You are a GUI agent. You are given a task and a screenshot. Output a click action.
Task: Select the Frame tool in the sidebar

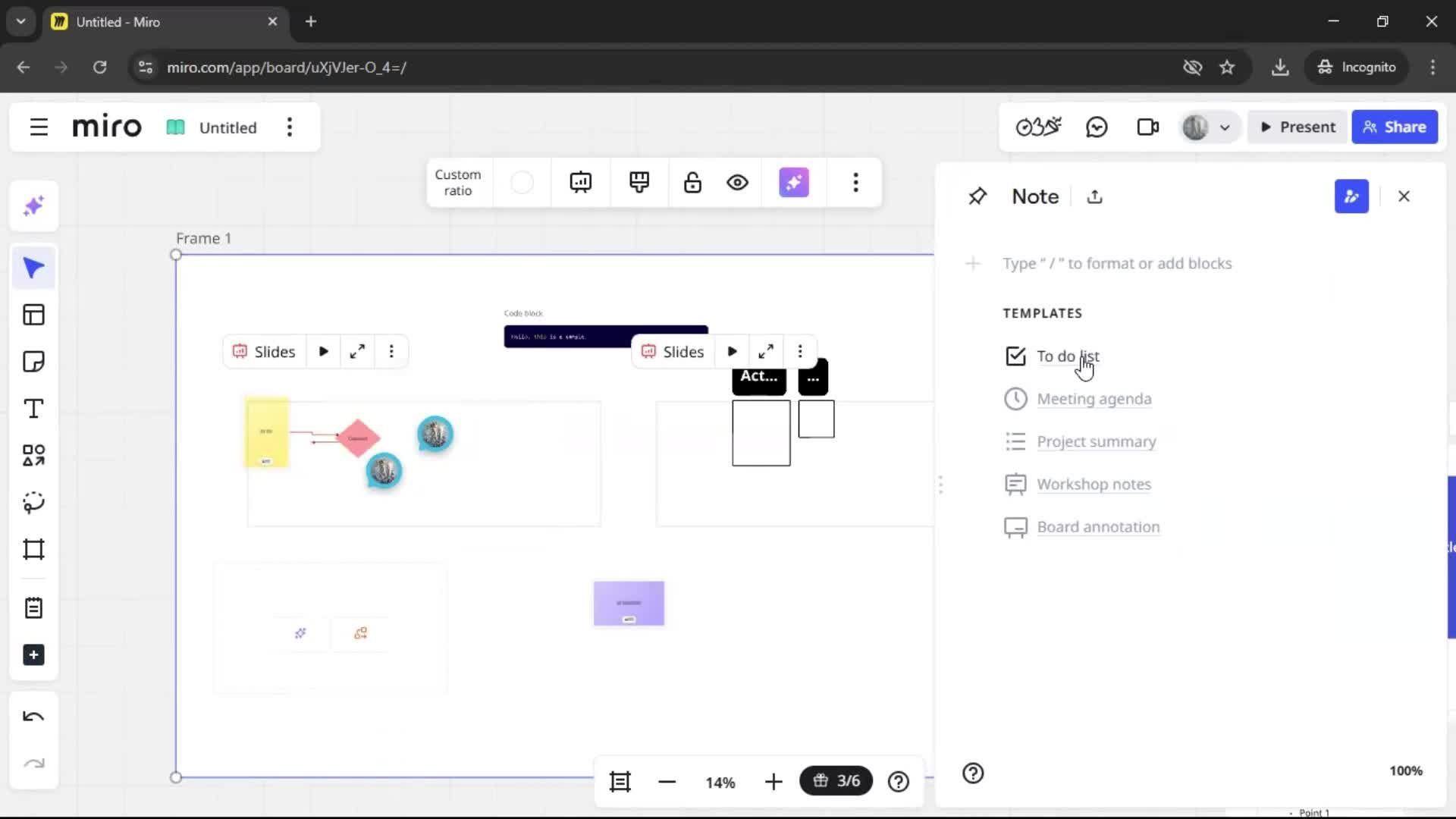pyautogui.click(x=33, y=549)
